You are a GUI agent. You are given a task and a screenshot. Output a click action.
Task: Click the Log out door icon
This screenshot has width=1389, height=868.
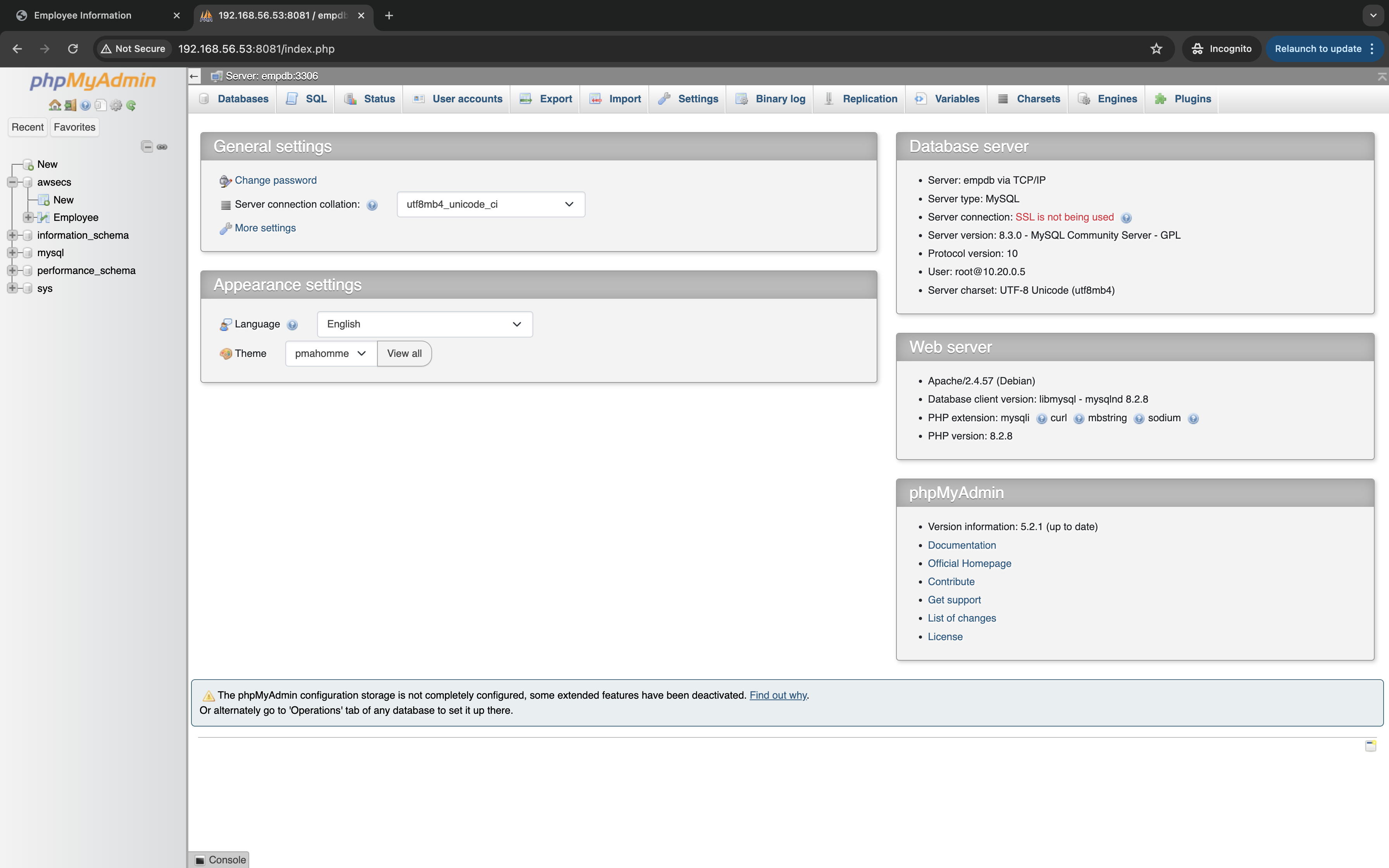coord(70,105)
